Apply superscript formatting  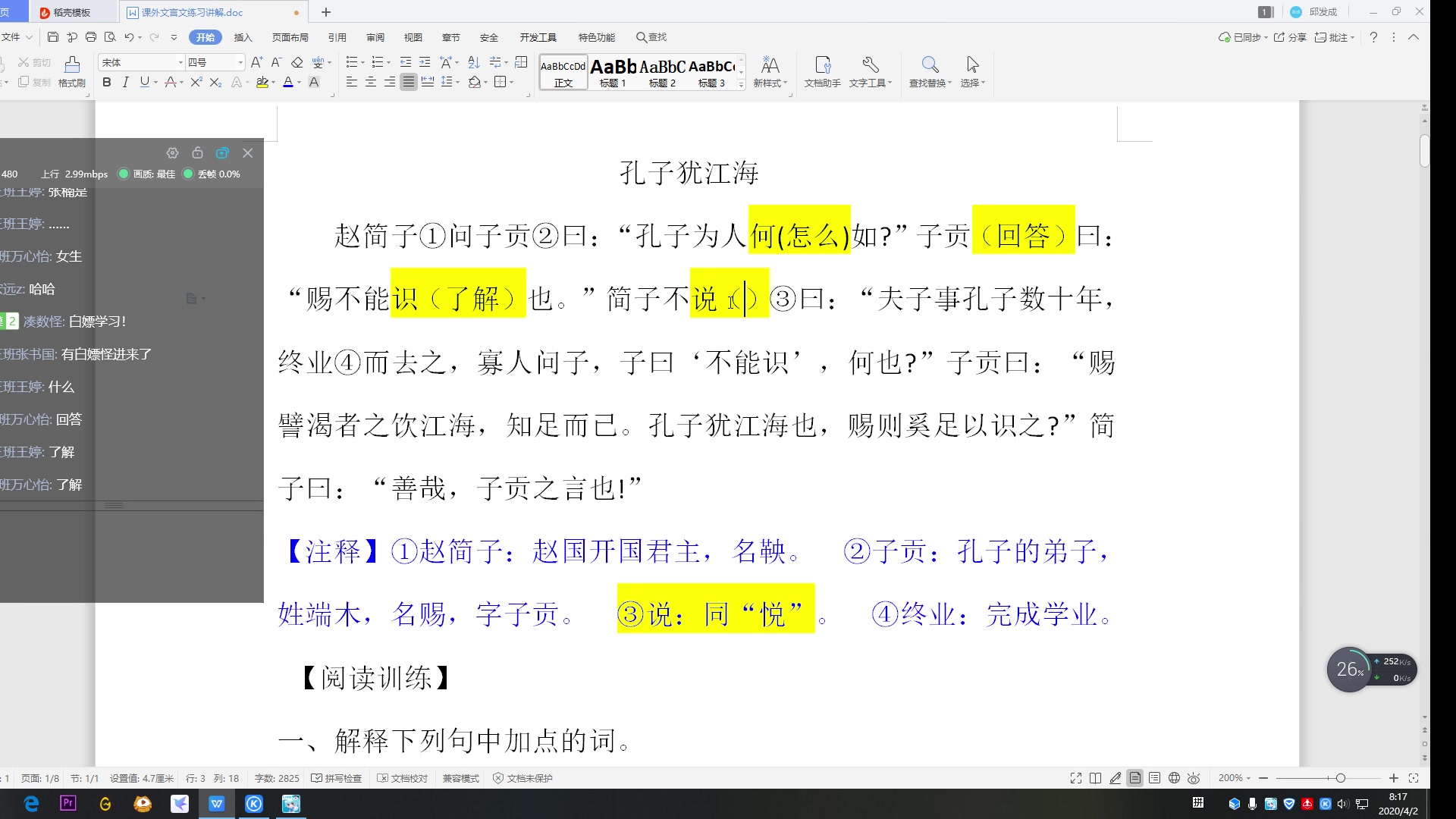pyautogui.click(x=196, y=82)
